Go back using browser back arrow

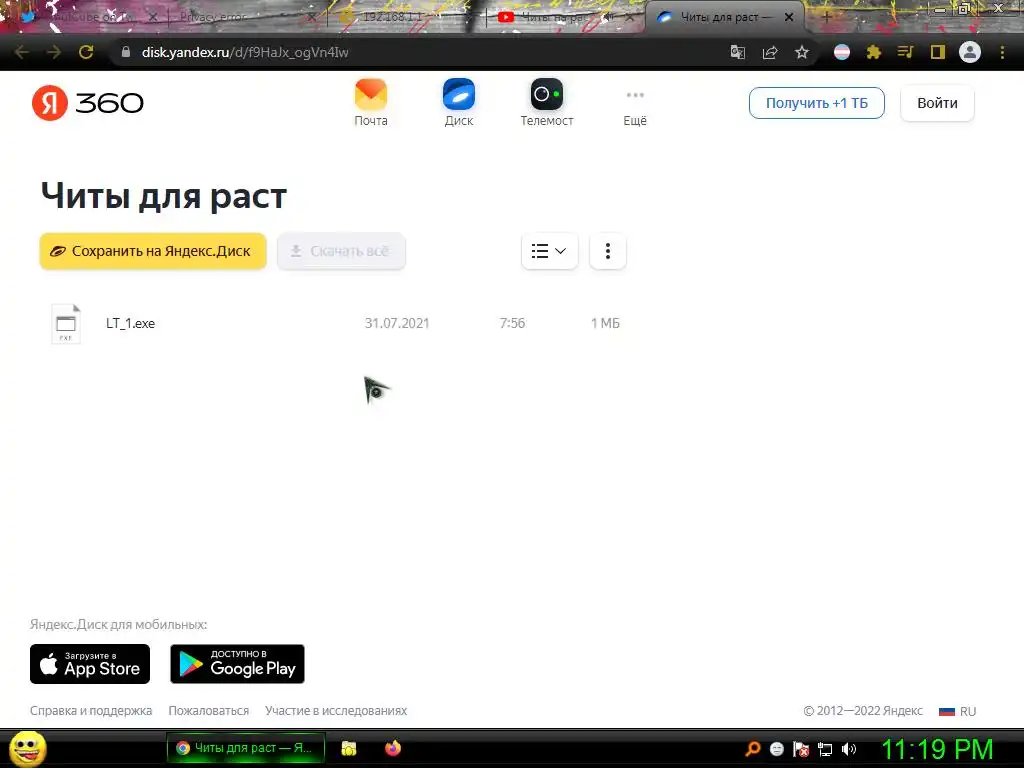tap(22, 52)
